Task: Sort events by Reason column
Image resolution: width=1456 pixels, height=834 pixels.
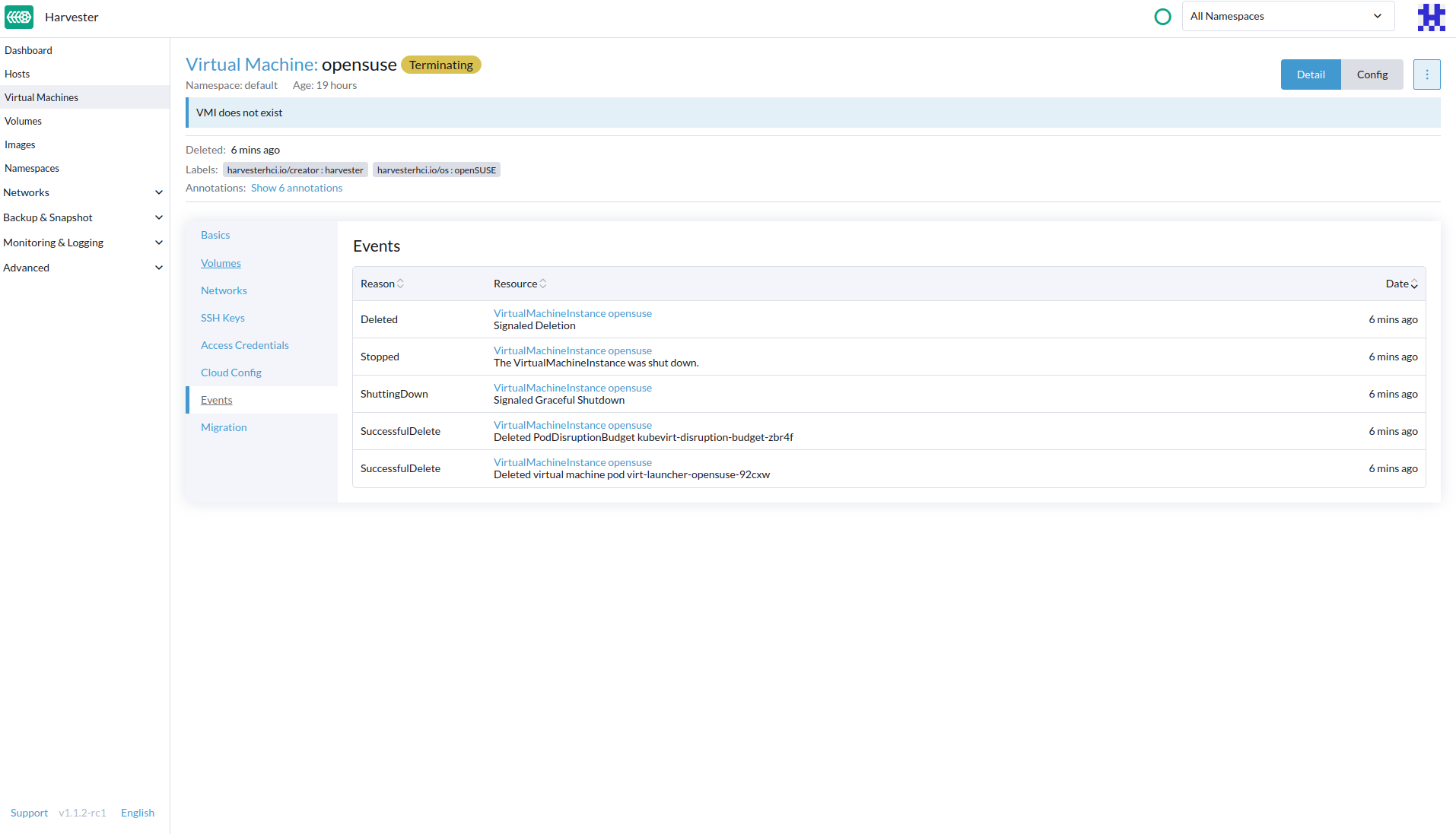Action: click(x=382, y=284)
